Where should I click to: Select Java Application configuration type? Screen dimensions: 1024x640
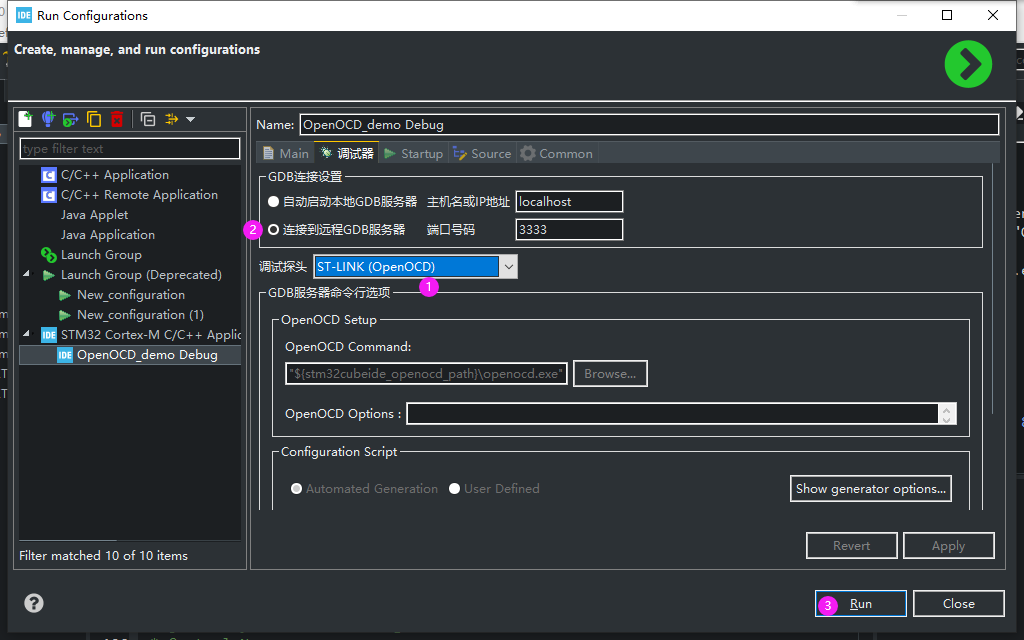point(108,235)
